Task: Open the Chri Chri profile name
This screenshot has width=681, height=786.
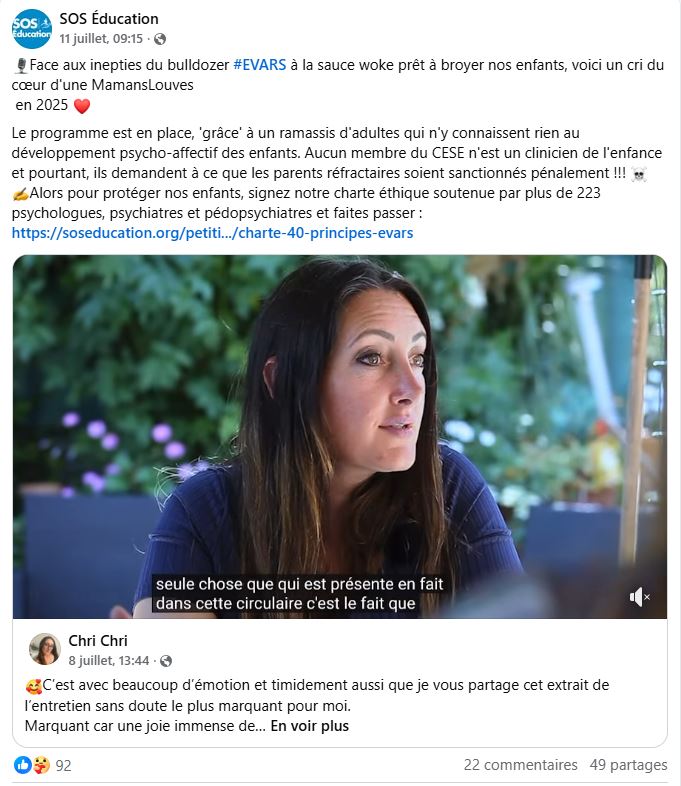Action: (98, 641)
